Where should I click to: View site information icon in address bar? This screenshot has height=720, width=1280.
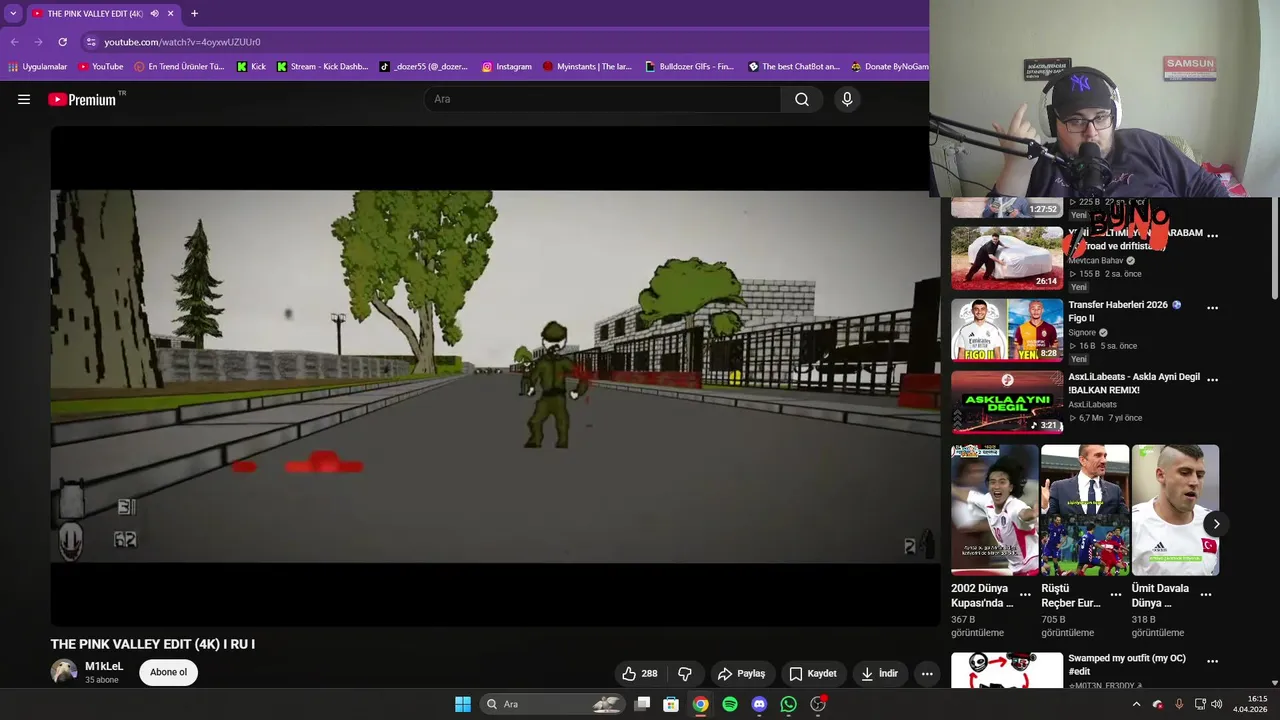coord(91,42)
